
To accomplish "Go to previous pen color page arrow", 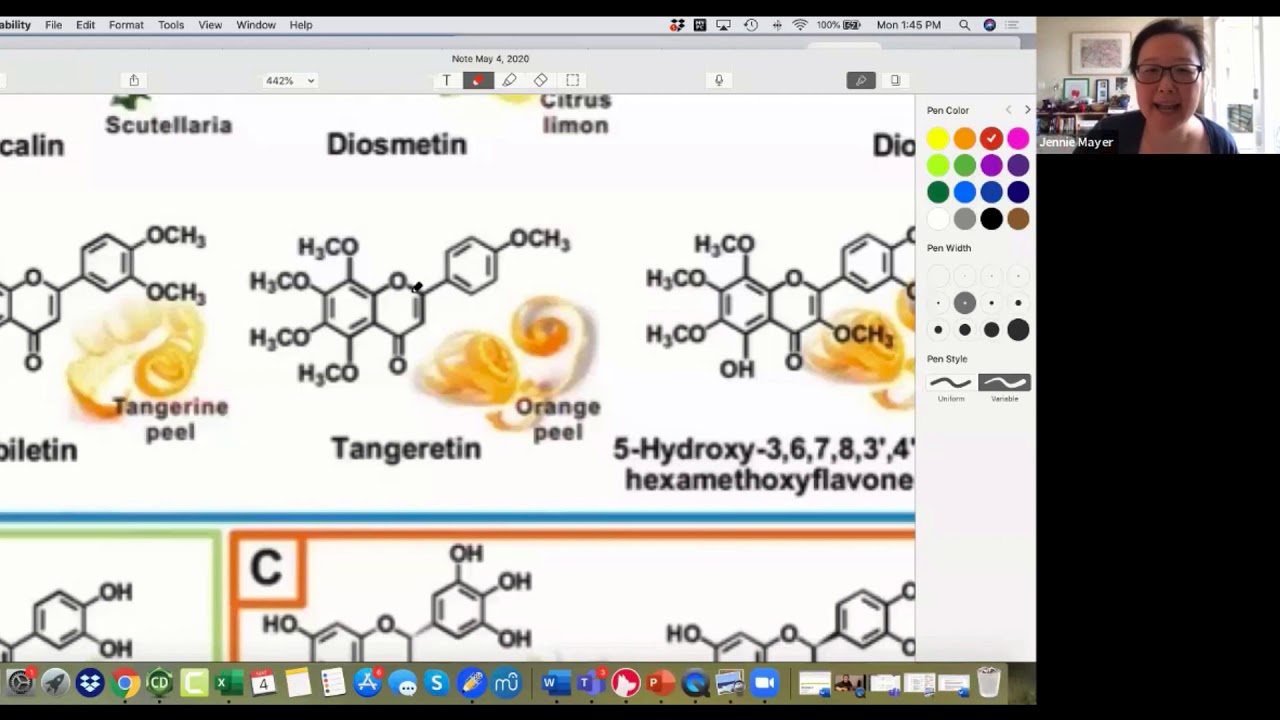I will 1008,110.
